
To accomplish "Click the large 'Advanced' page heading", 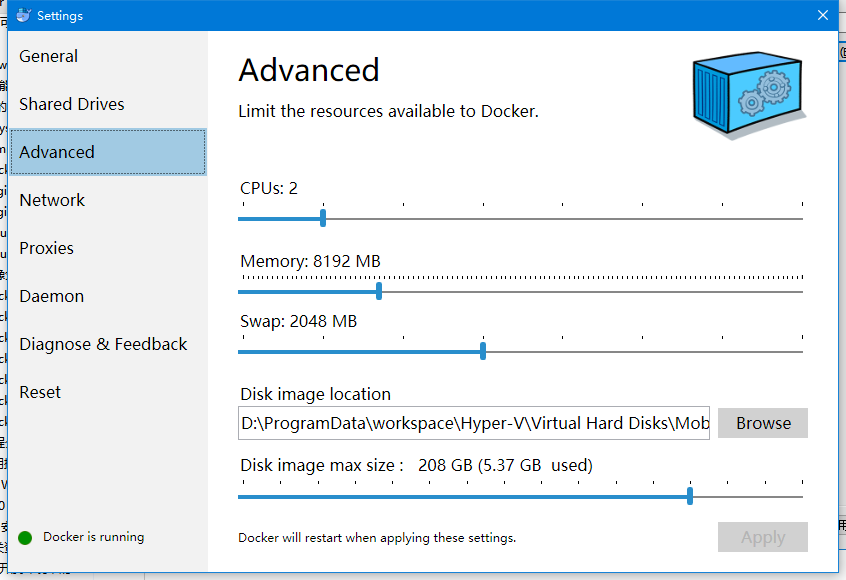I will point(309,71).
